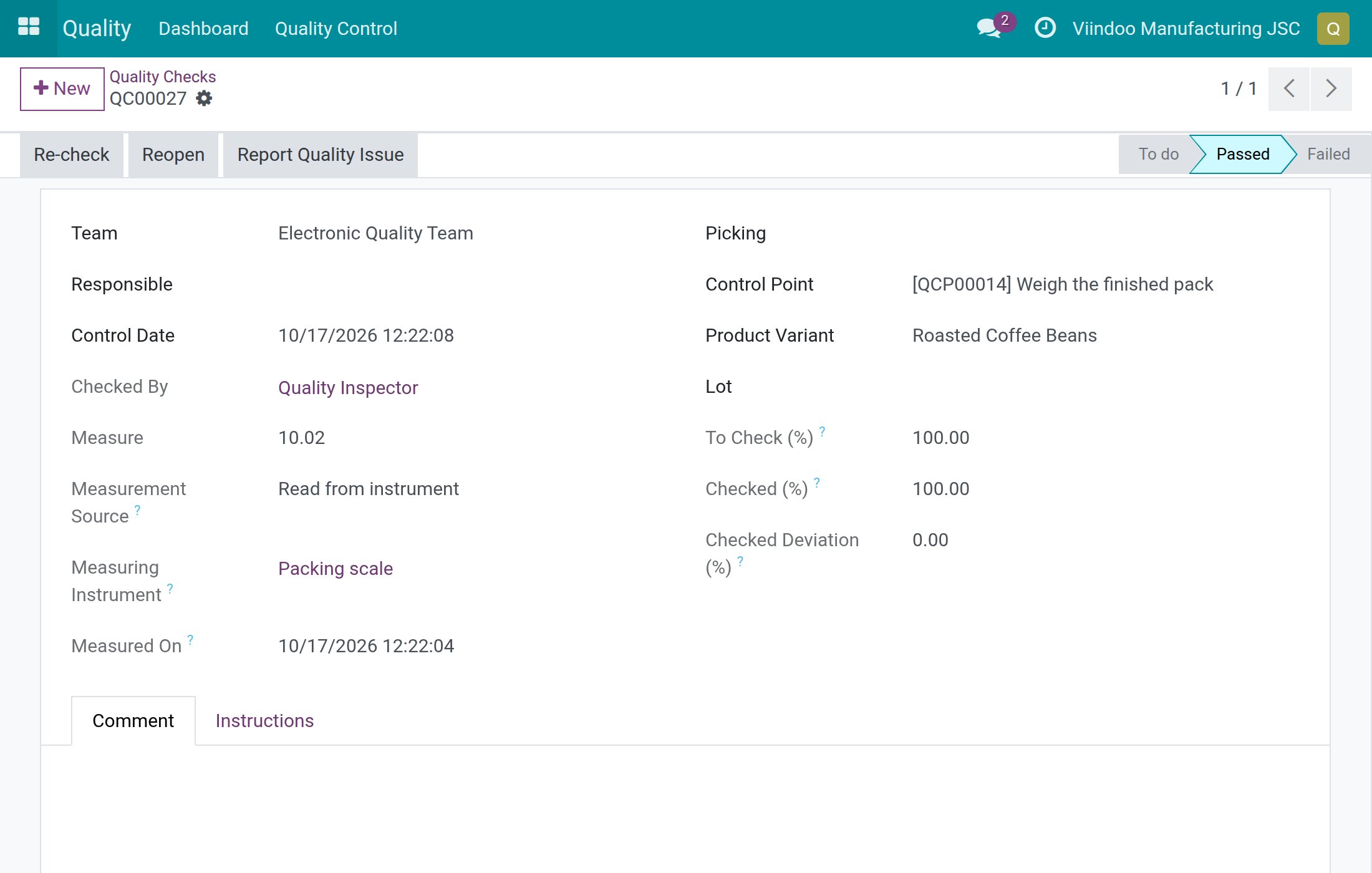The width and height of the screenshot is (1372, 873).
Task: Click the Read from instrument value
Action: (x=369, y=489)
